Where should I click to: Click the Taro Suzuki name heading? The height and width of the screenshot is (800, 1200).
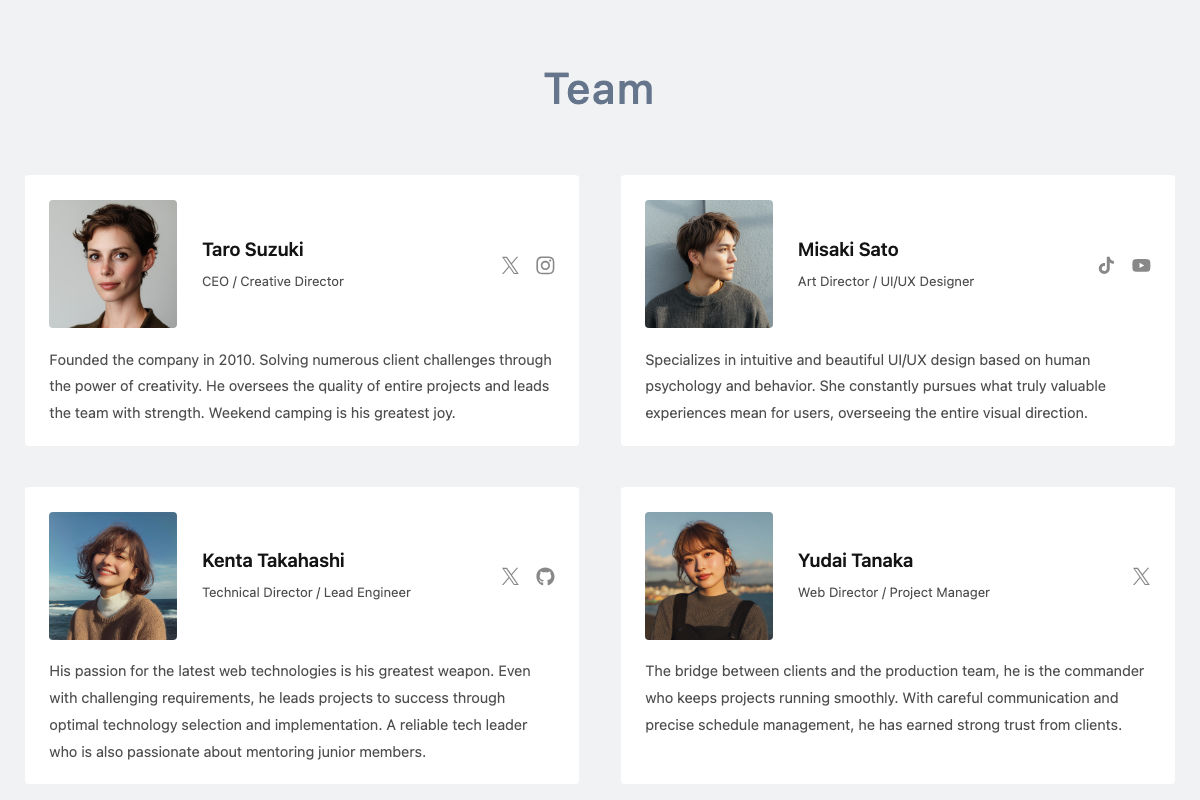click(x=253, y=249)
